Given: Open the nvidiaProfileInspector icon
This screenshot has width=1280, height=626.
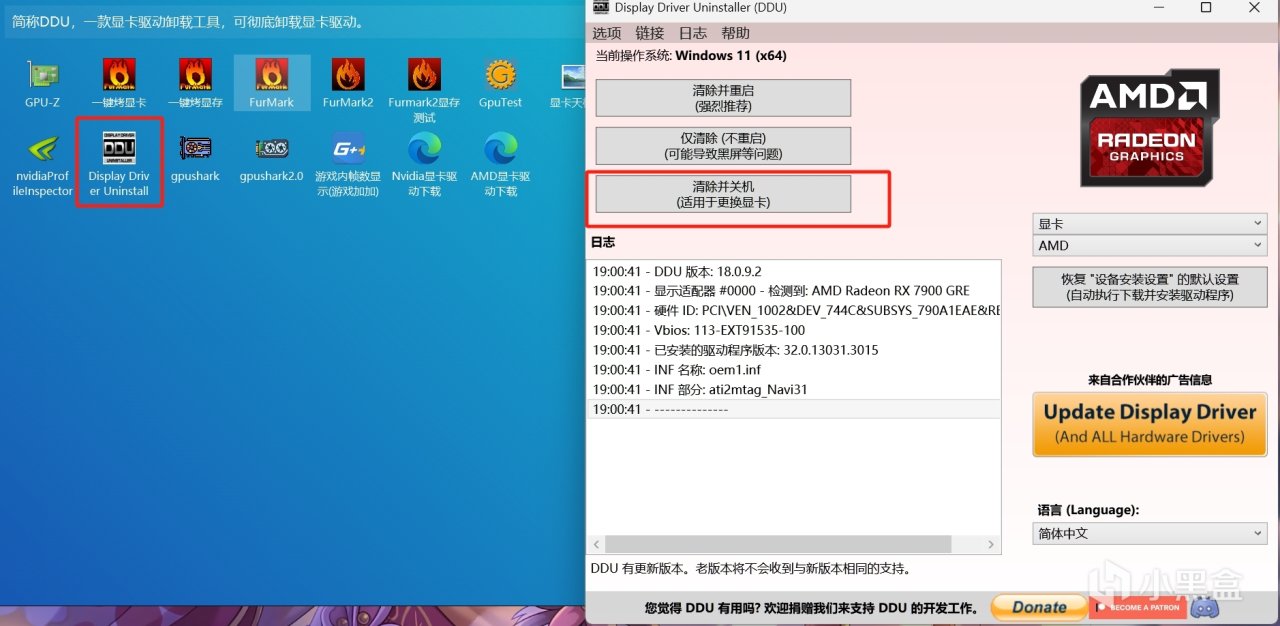Looking at the screenshot, I should [42, 165].
